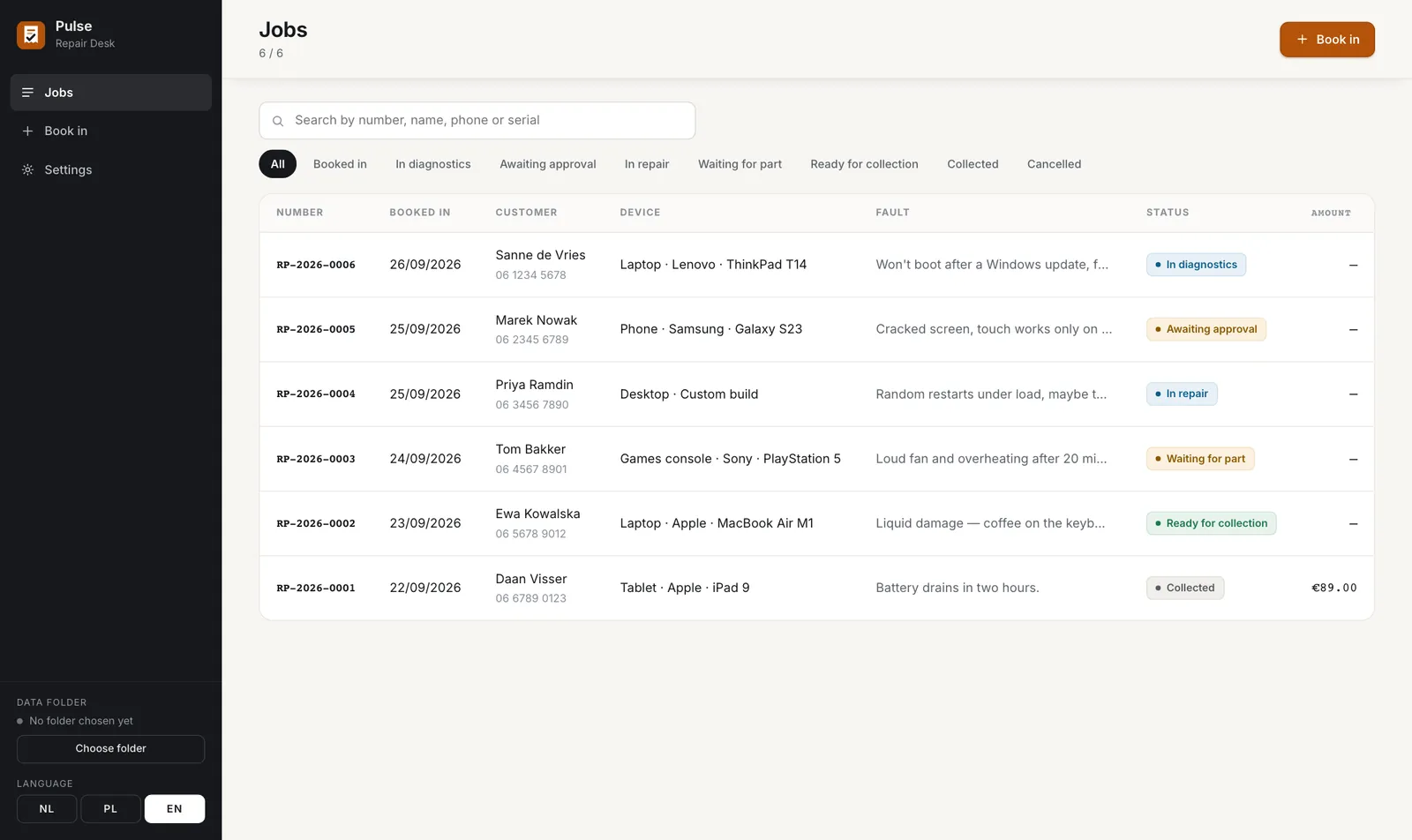
Task: Click the plus icon beside sidebar Book in
Action: 27,131
